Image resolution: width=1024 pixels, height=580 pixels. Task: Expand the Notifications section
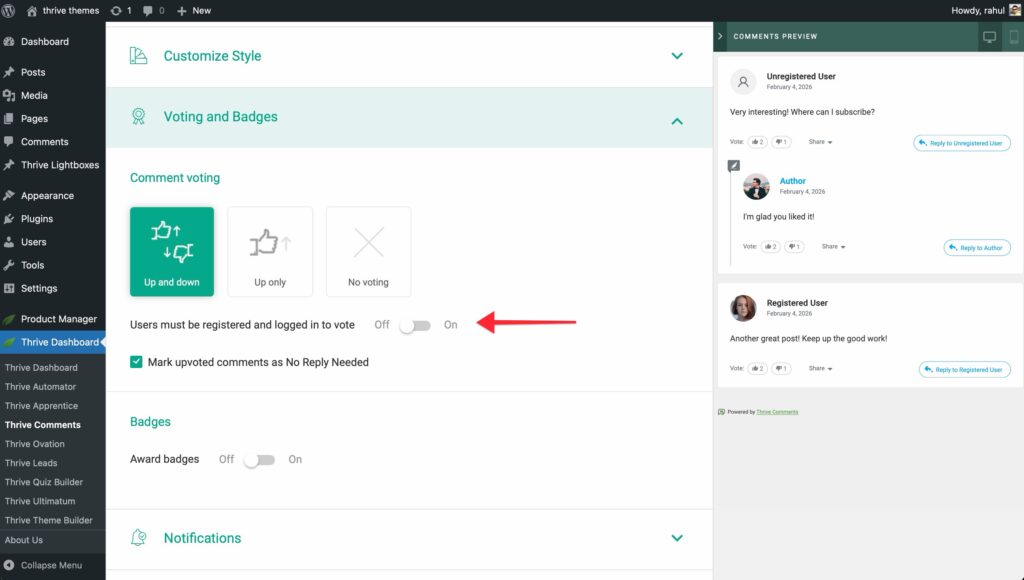(677, 538)
